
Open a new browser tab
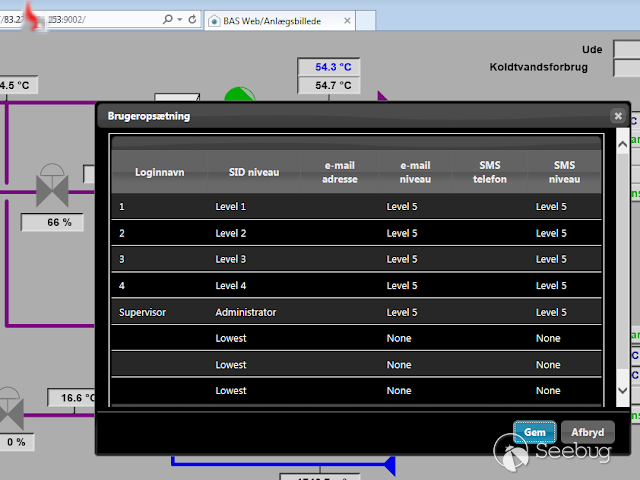click(x=366, y=20)
